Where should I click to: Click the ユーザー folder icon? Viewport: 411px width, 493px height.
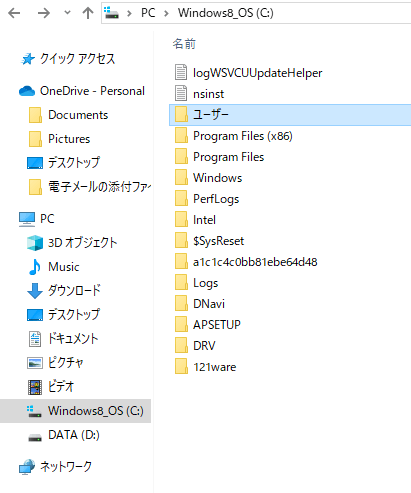coord(181,114)
